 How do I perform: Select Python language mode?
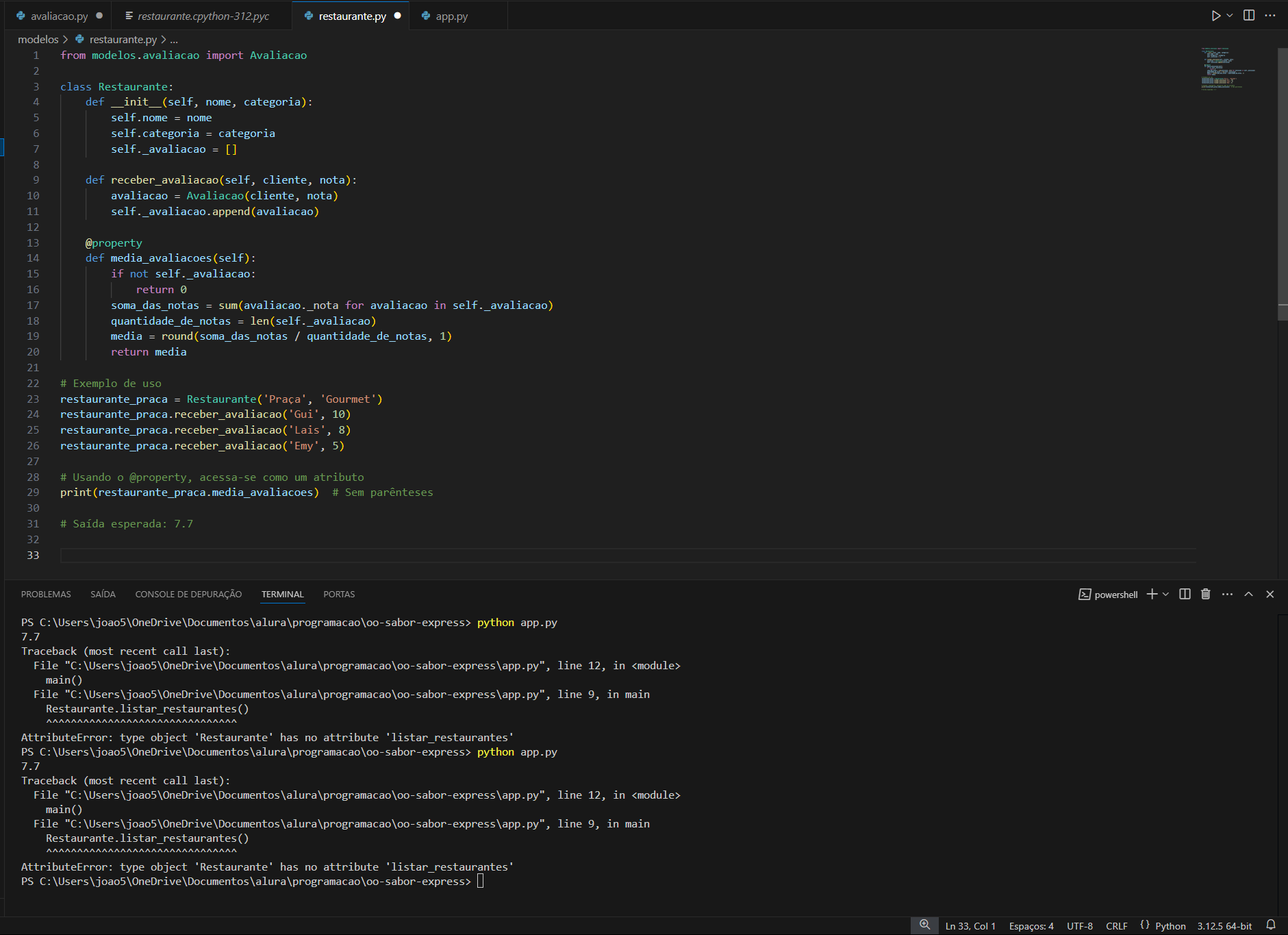point(1170,926)
